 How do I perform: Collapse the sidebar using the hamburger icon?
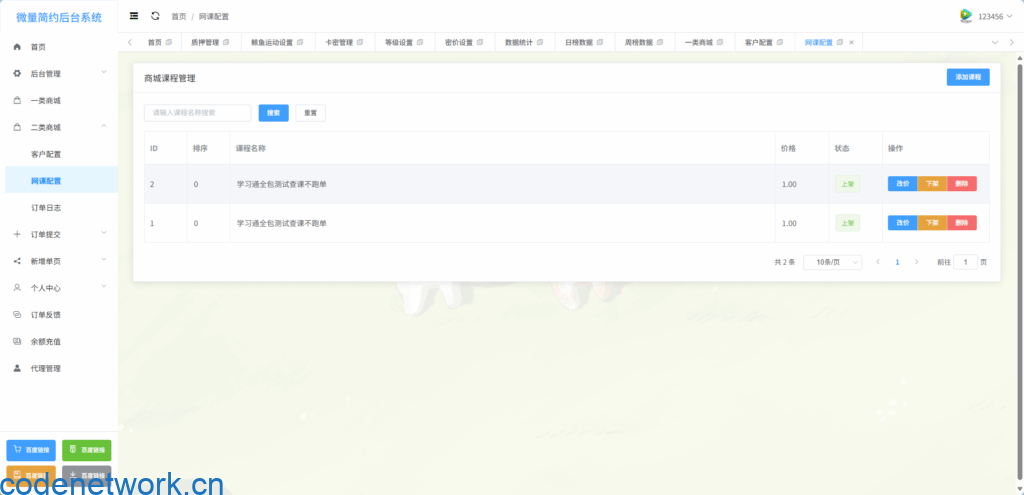(134, 16)
